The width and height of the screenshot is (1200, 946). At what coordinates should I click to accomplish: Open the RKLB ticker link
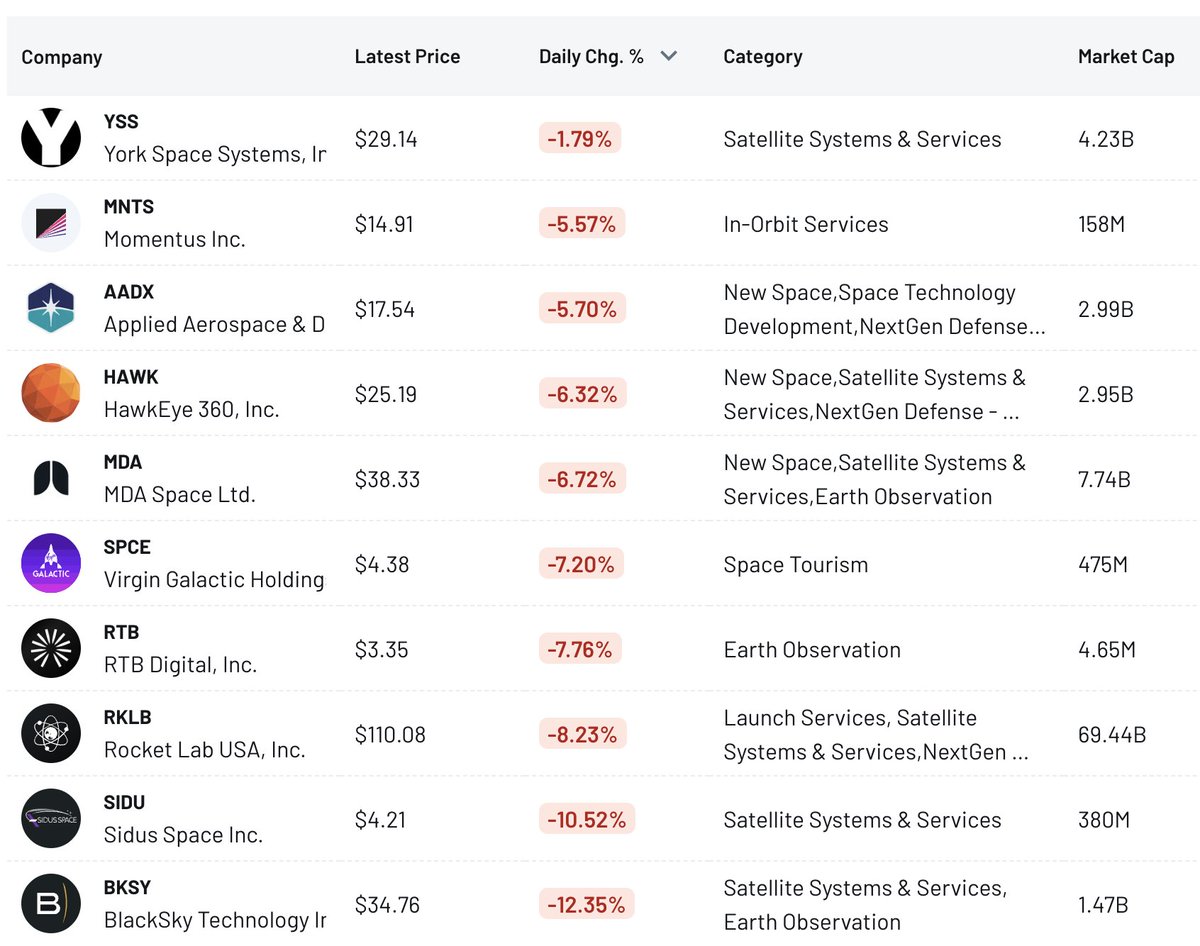127,717
